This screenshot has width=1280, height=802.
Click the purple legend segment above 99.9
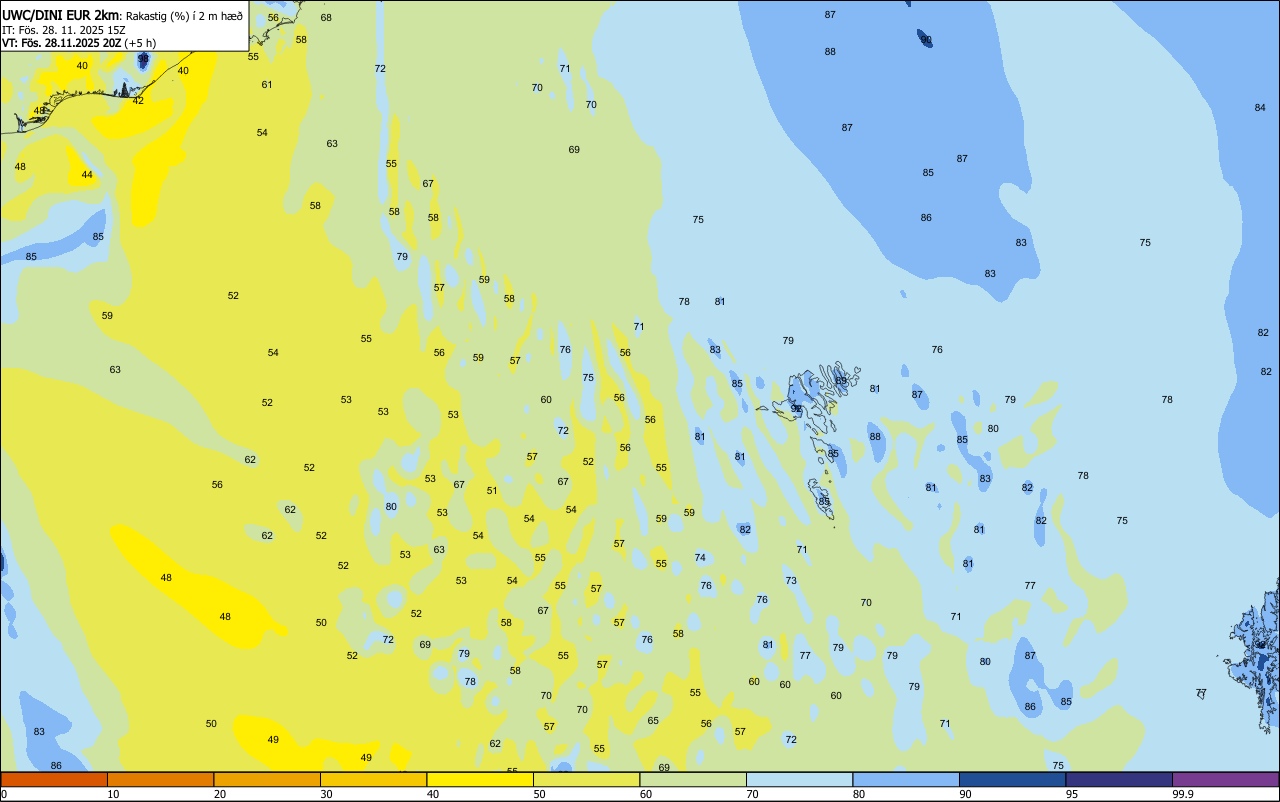[x=1225, y=779]
